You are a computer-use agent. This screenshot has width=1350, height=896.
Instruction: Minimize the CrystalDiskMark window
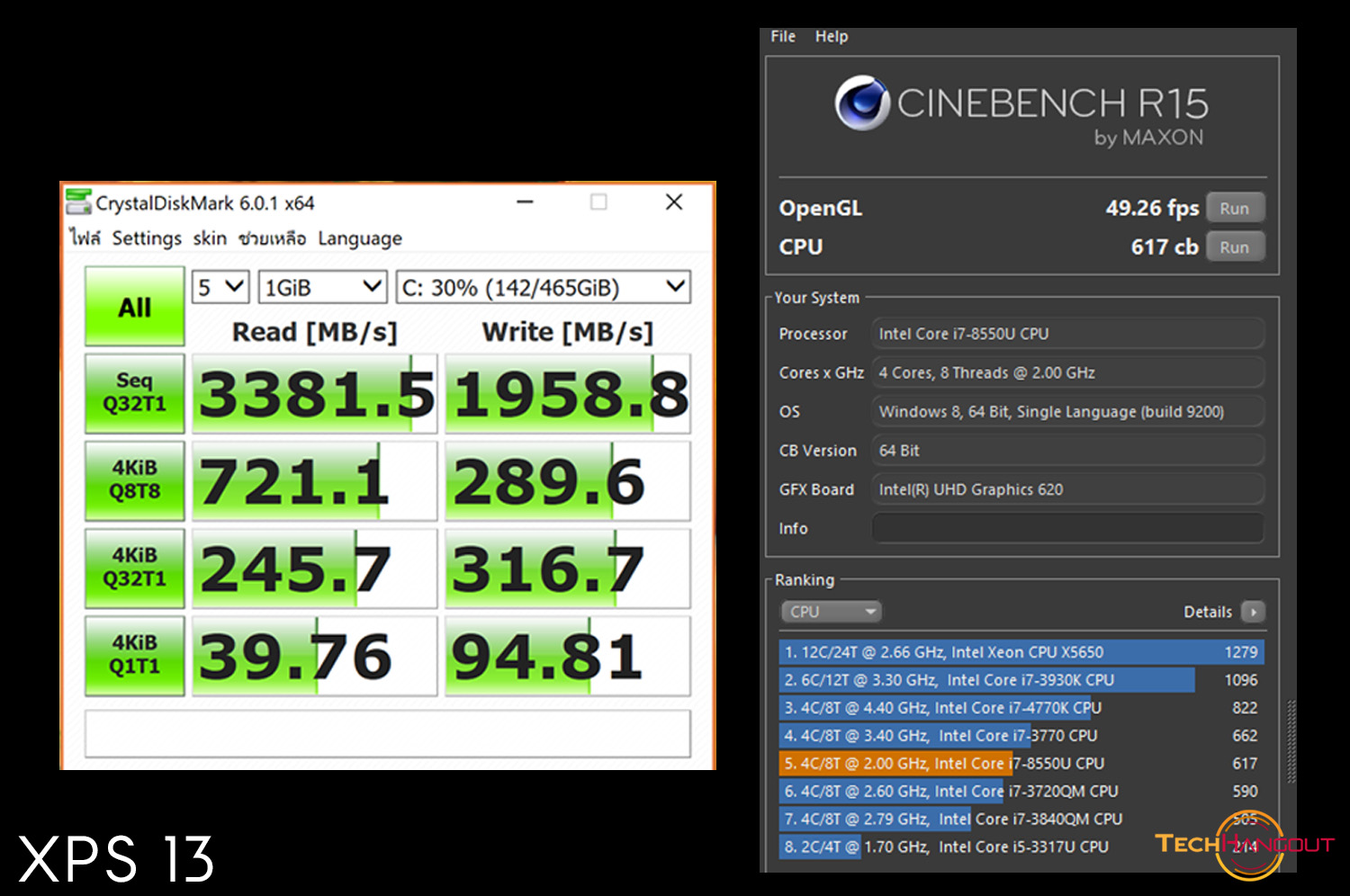[526, 202]
